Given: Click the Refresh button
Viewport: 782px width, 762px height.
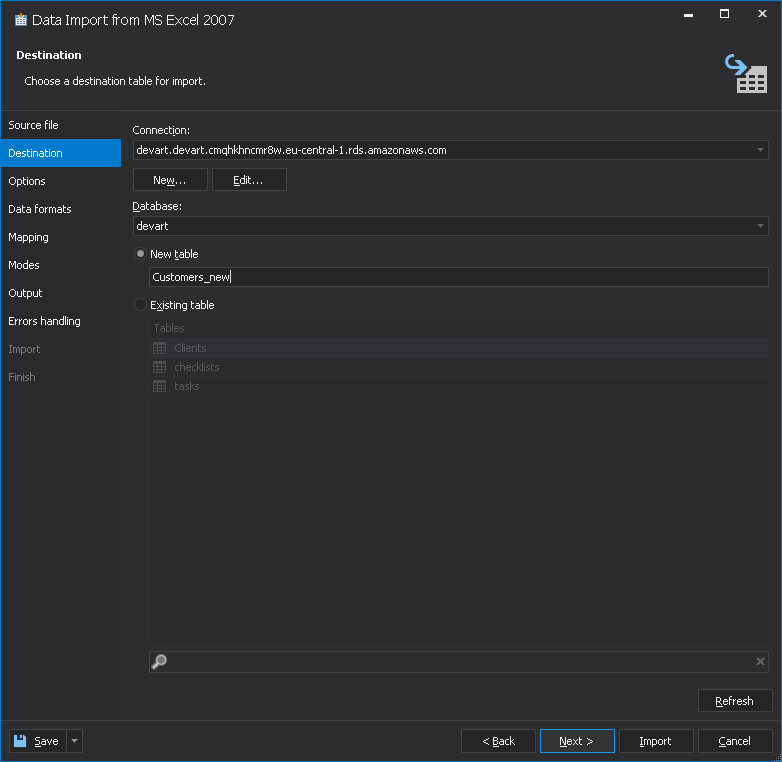Looking at the screenshot, I should [735, 700].
